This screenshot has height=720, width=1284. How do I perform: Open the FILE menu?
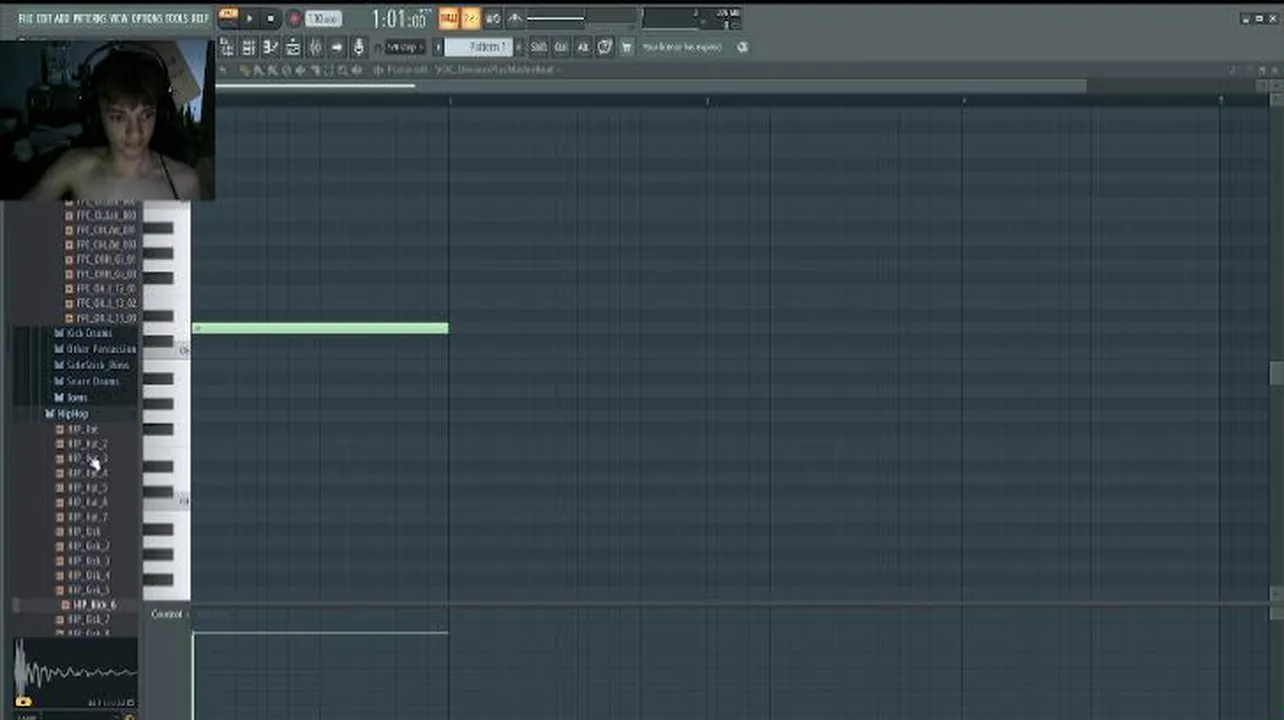(x=25, y=18)
